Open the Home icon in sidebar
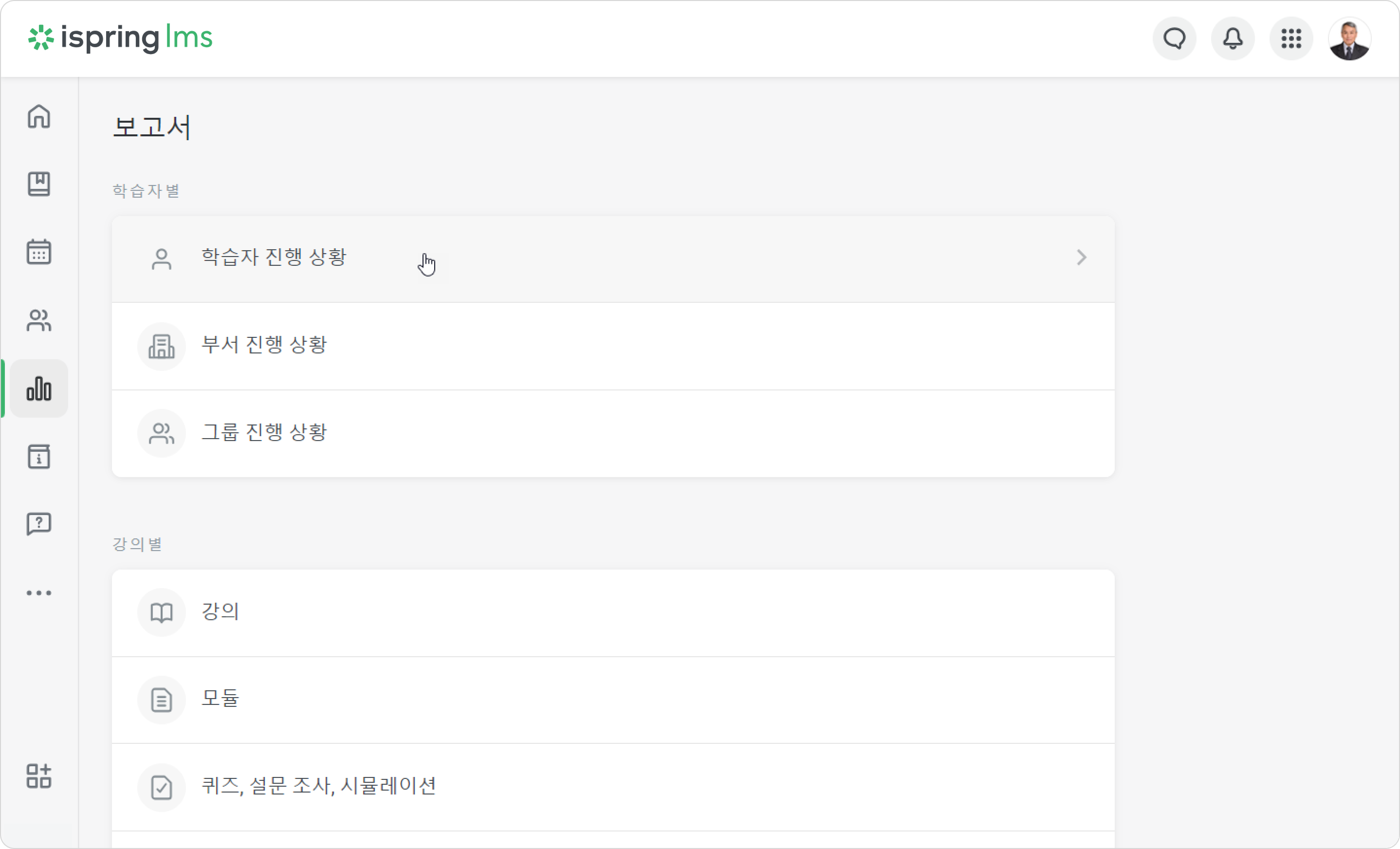Image resolution: width=1400 pixels, height=849 pixels. click(x=39, y=117)
